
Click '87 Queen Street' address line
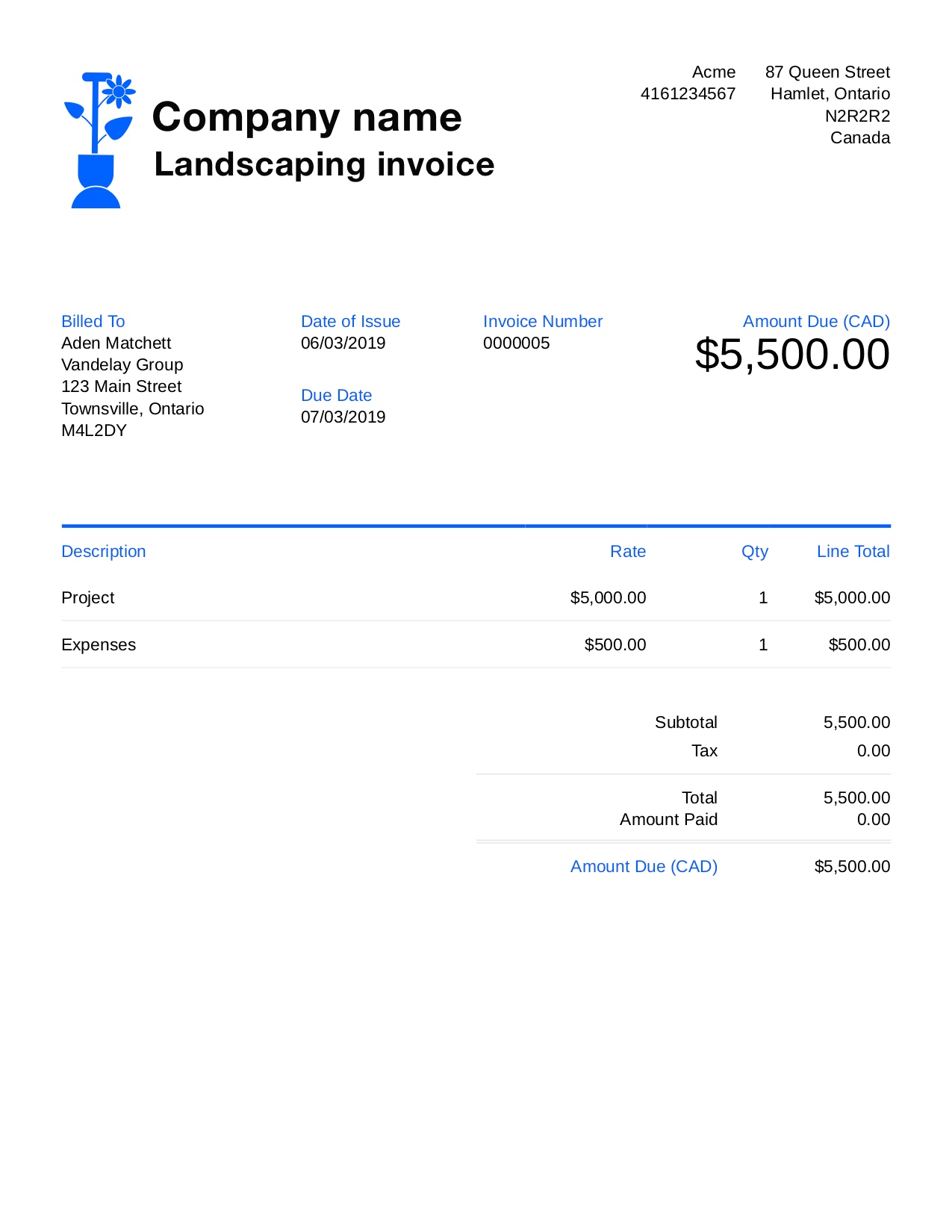coord(827,72)
